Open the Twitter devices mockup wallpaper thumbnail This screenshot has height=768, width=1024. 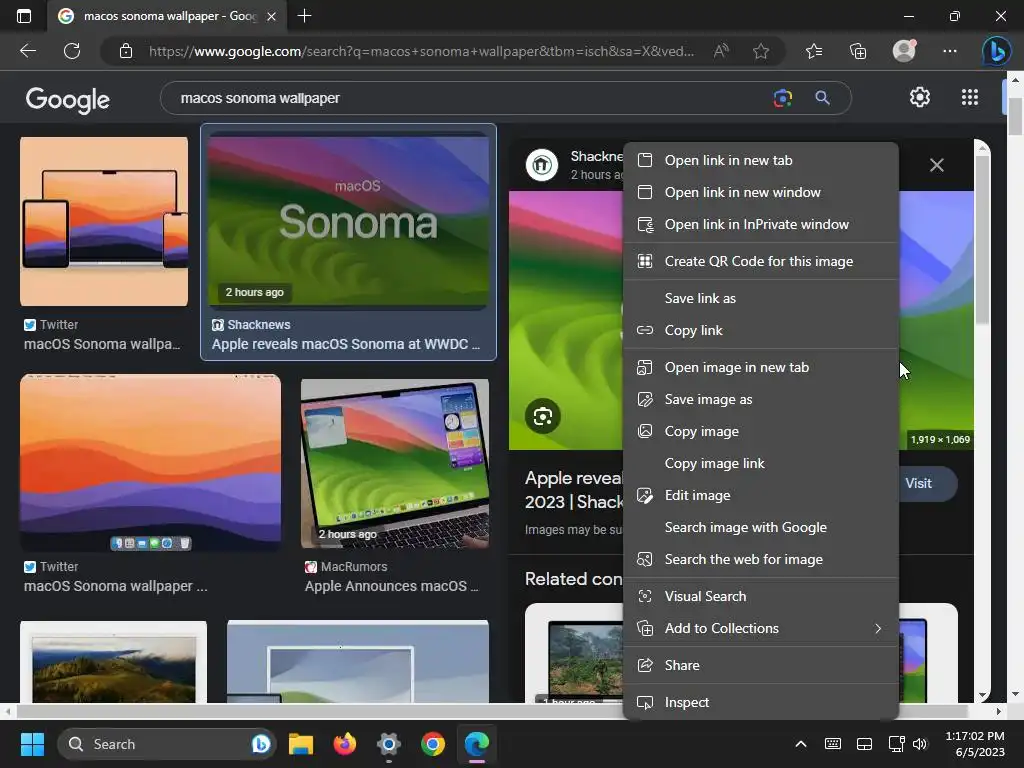click(x=104, y=221)
